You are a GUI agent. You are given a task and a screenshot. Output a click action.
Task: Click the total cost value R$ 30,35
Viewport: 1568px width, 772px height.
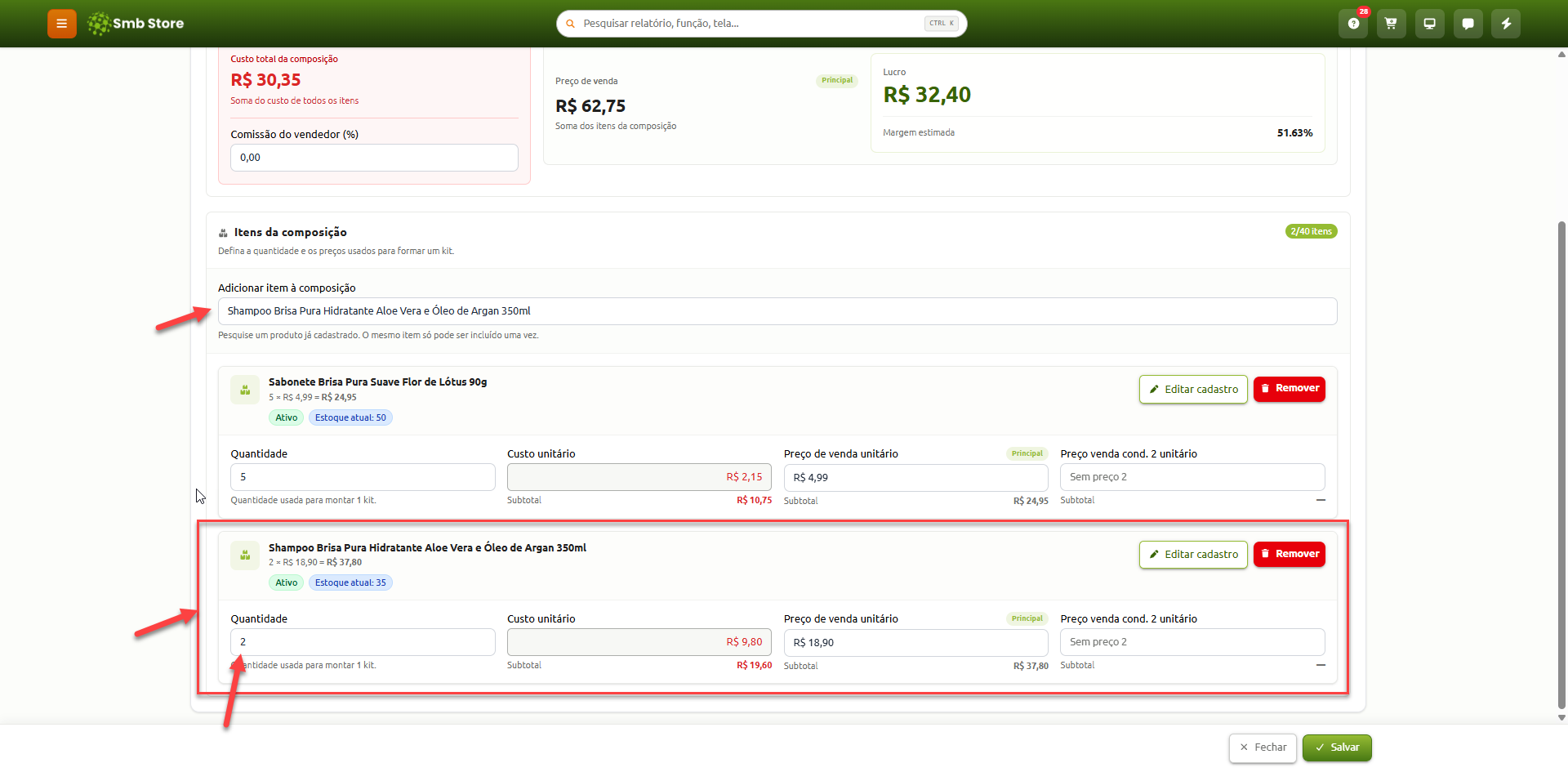(265, 80)
